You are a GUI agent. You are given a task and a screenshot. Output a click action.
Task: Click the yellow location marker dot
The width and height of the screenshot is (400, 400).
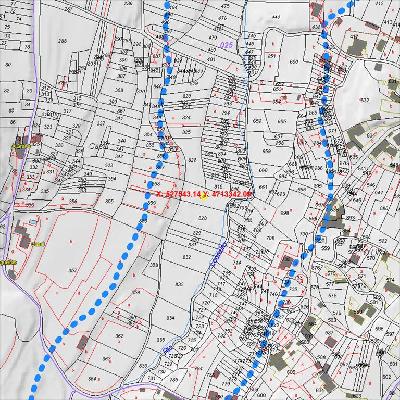203,197
